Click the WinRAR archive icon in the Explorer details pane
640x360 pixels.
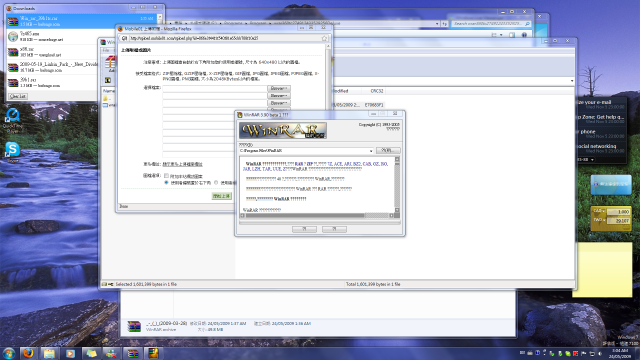(134, 326)
